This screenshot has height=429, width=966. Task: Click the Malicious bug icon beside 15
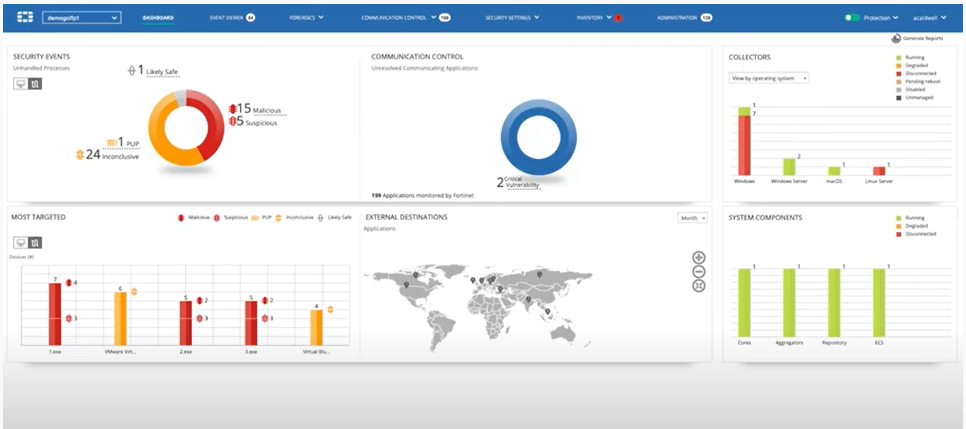pyautogui.click(x=232, y=108)
